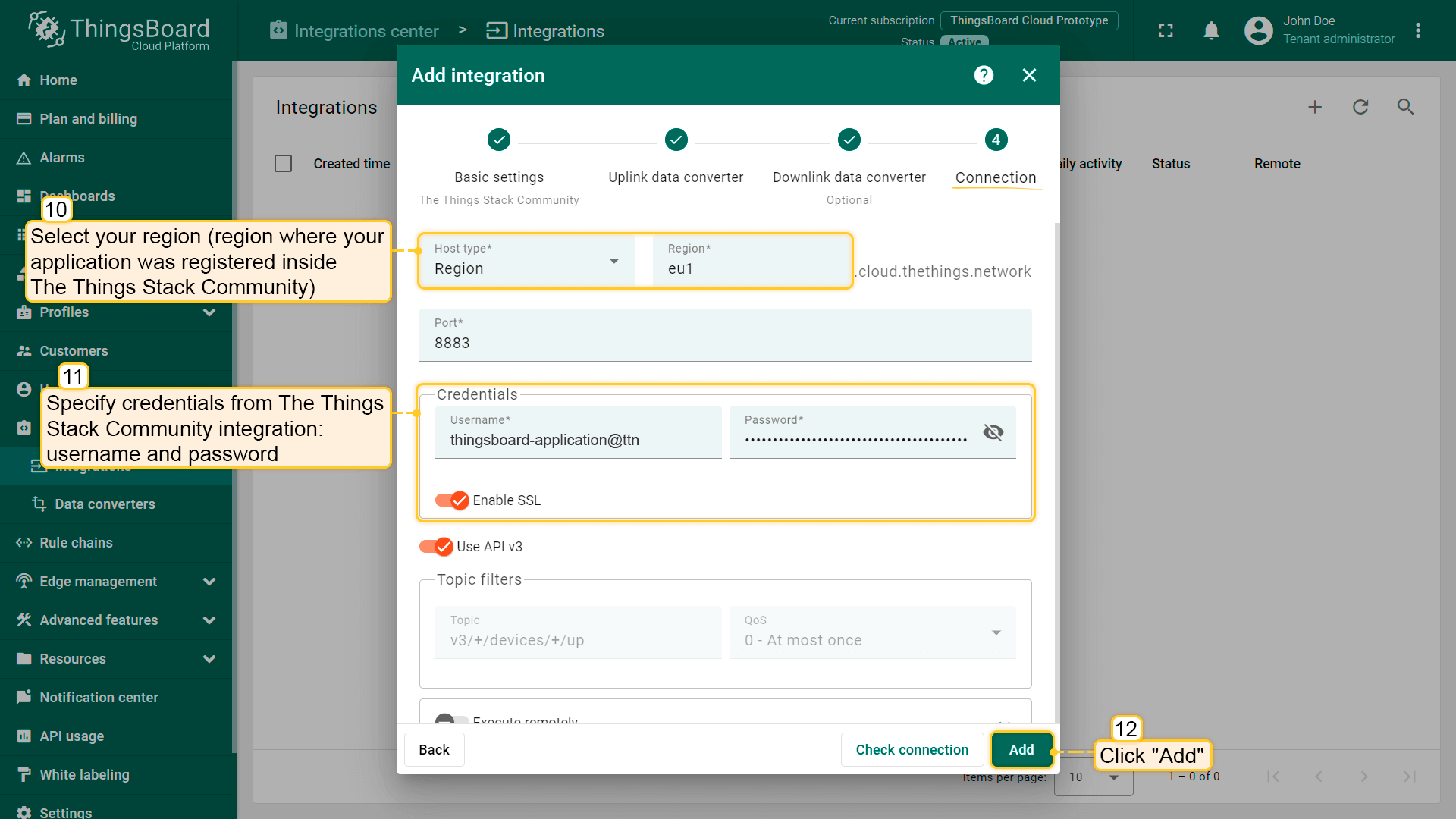Click the add integration plus icon
Image resolution: width=1456 pixels, height=819 pixels.
click(1315, 107)
